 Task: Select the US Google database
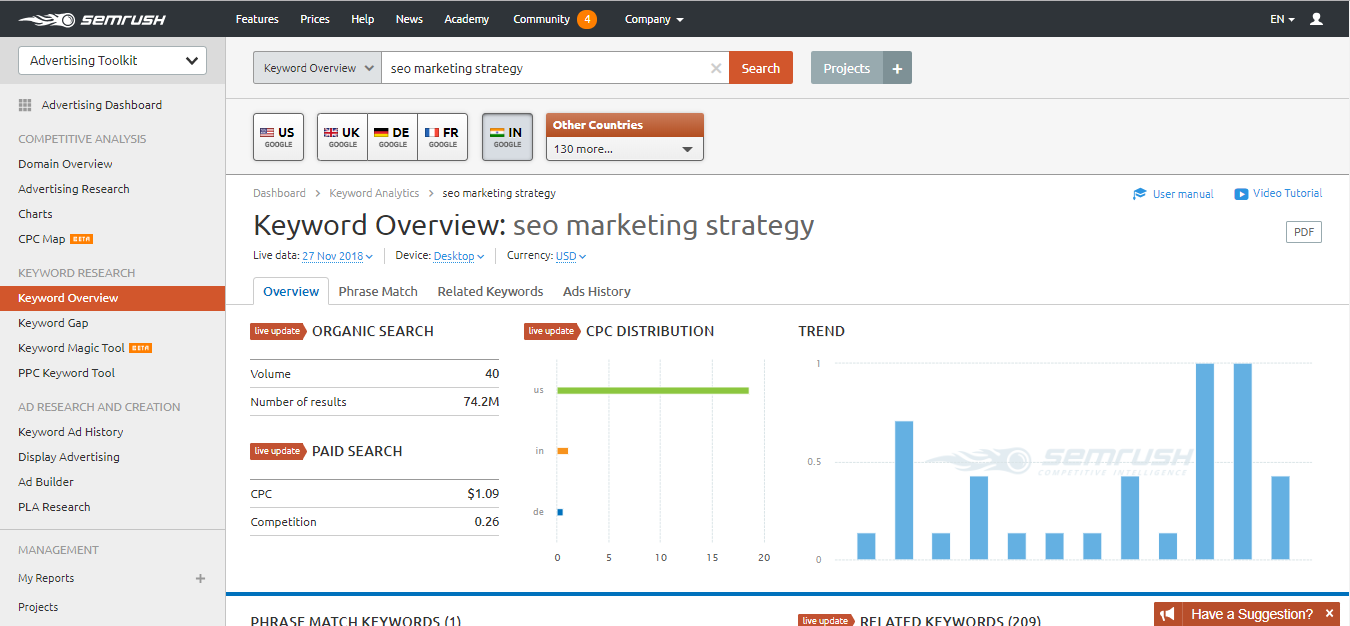[278, 137]
